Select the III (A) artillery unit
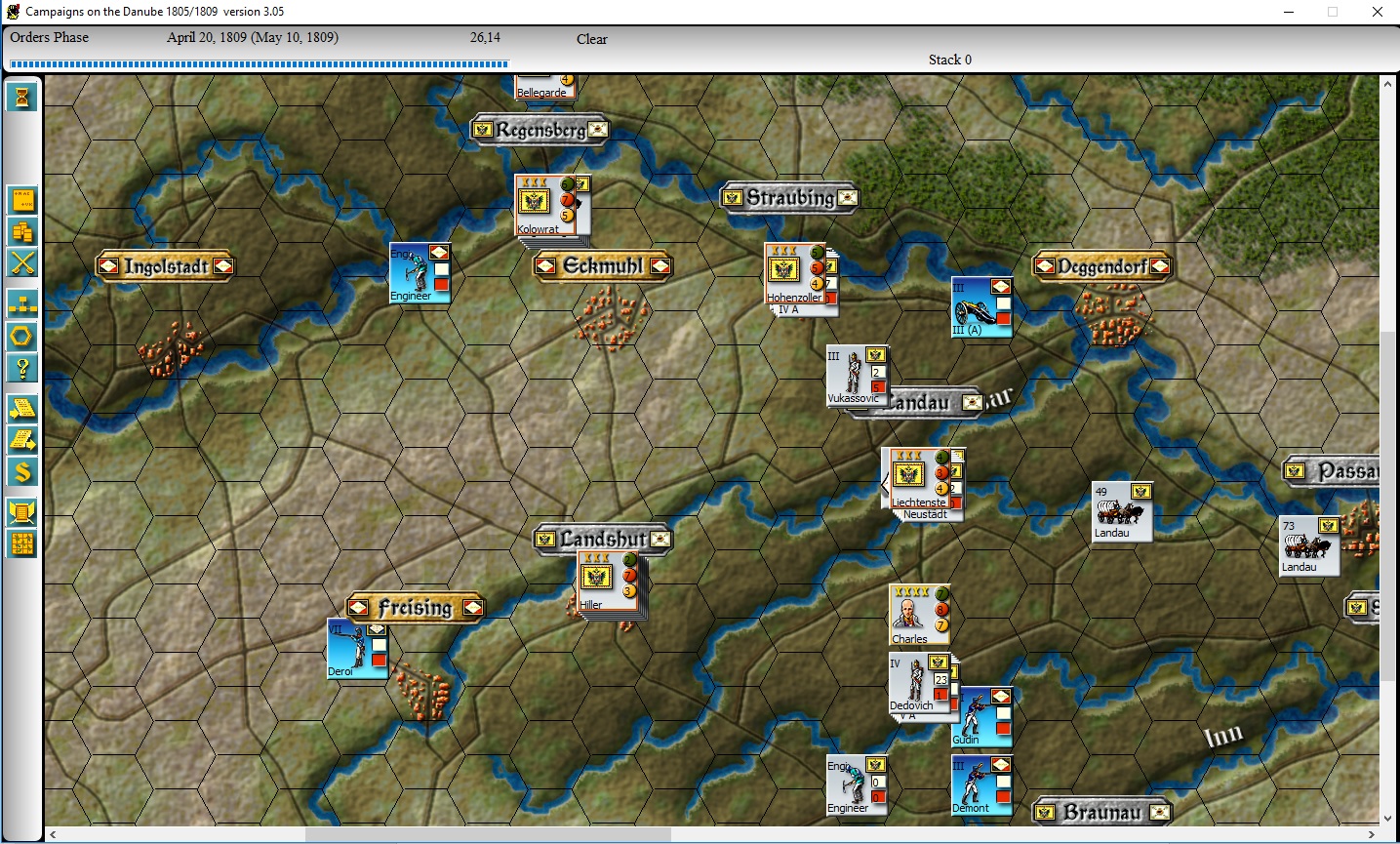Image resolution: width=1400 pixels, height=844 pixels. click(981, 307)
